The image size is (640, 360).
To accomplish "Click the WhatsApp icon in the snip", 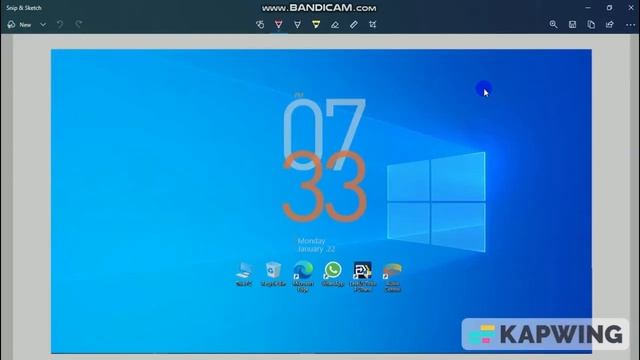I will [x=333, y=274].
